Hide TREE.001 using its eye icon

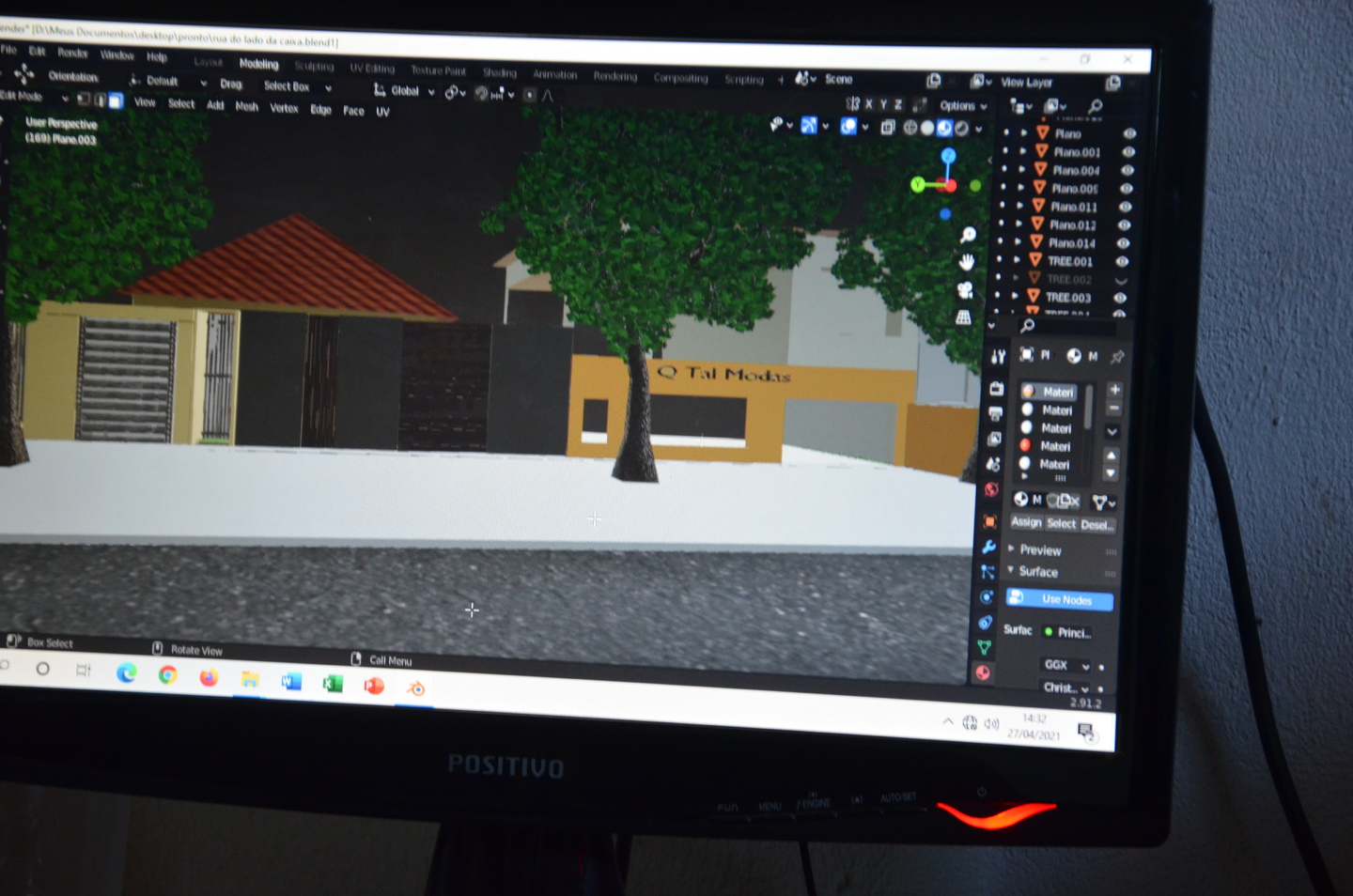[x=1122, y=262]
